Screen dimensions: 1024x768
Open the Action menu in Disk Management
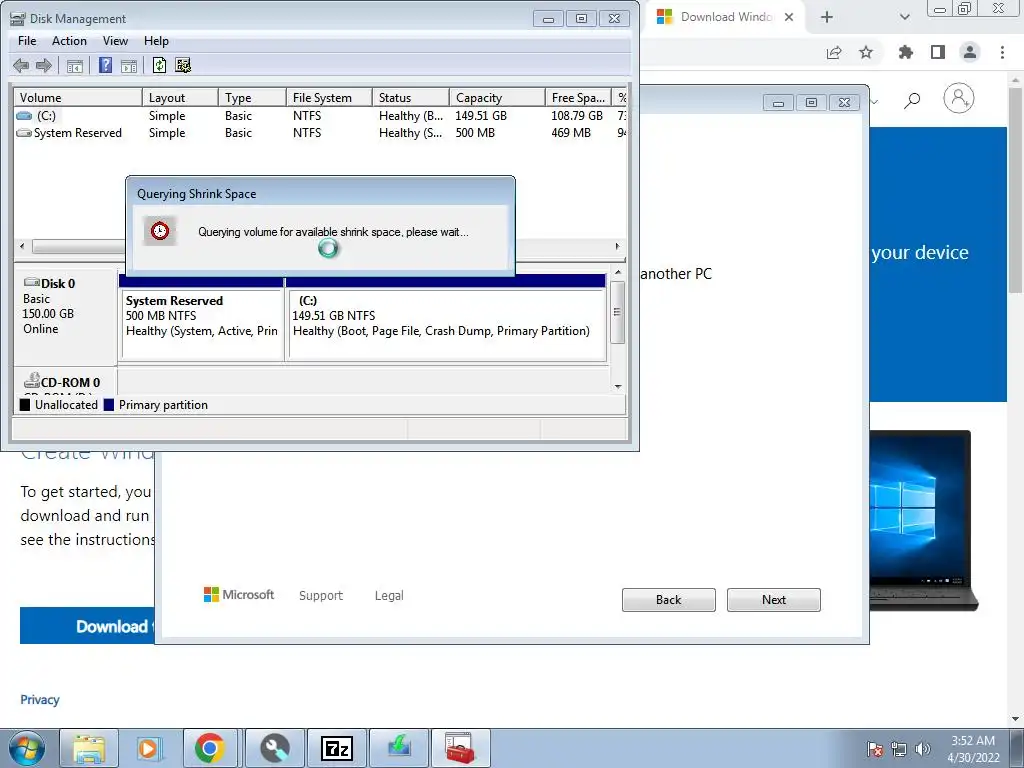(x=69, y=40)
